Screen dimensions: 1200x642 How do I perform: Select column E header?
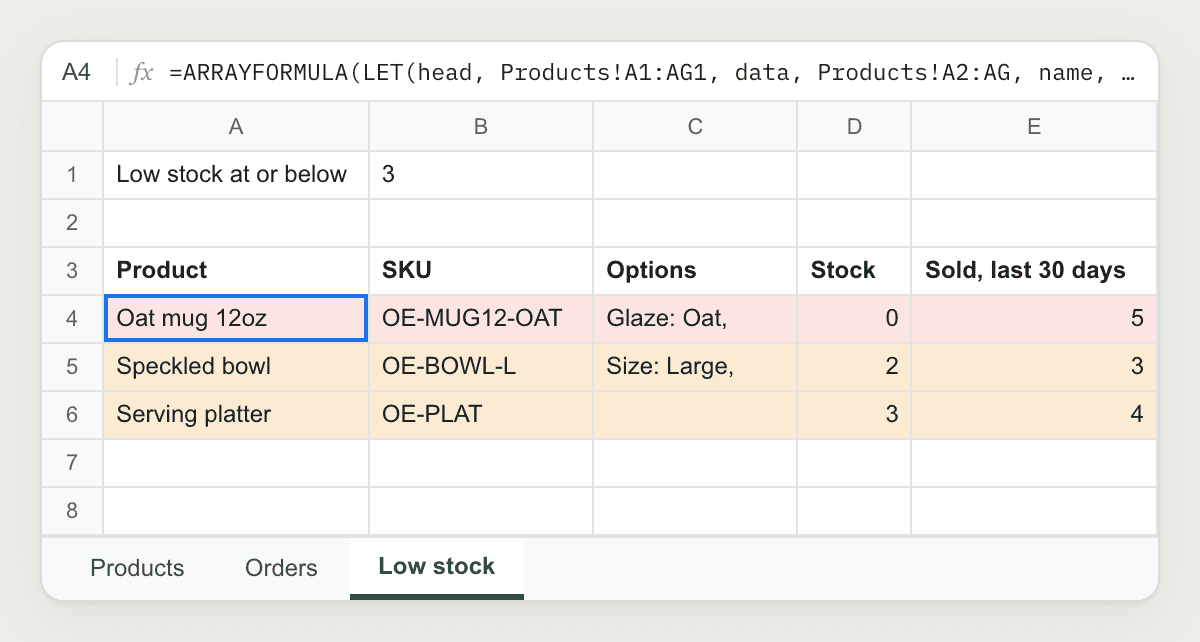(x=1034, y=126)
